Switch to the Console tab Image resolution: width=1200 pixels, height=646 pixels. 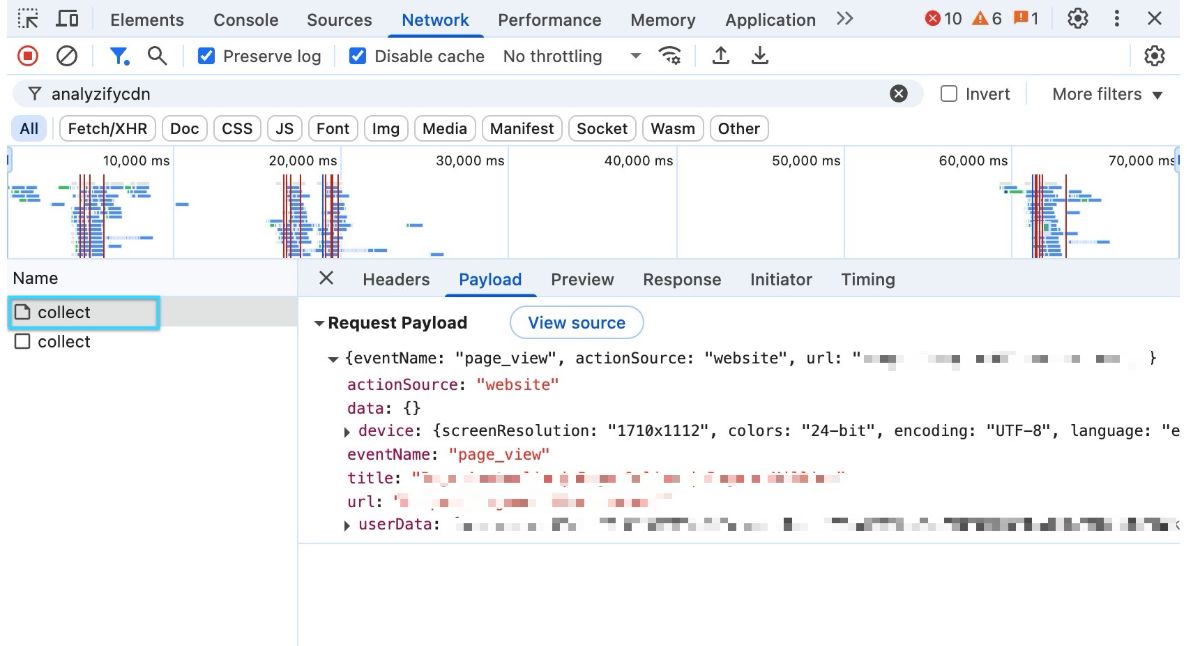(246, 20)
